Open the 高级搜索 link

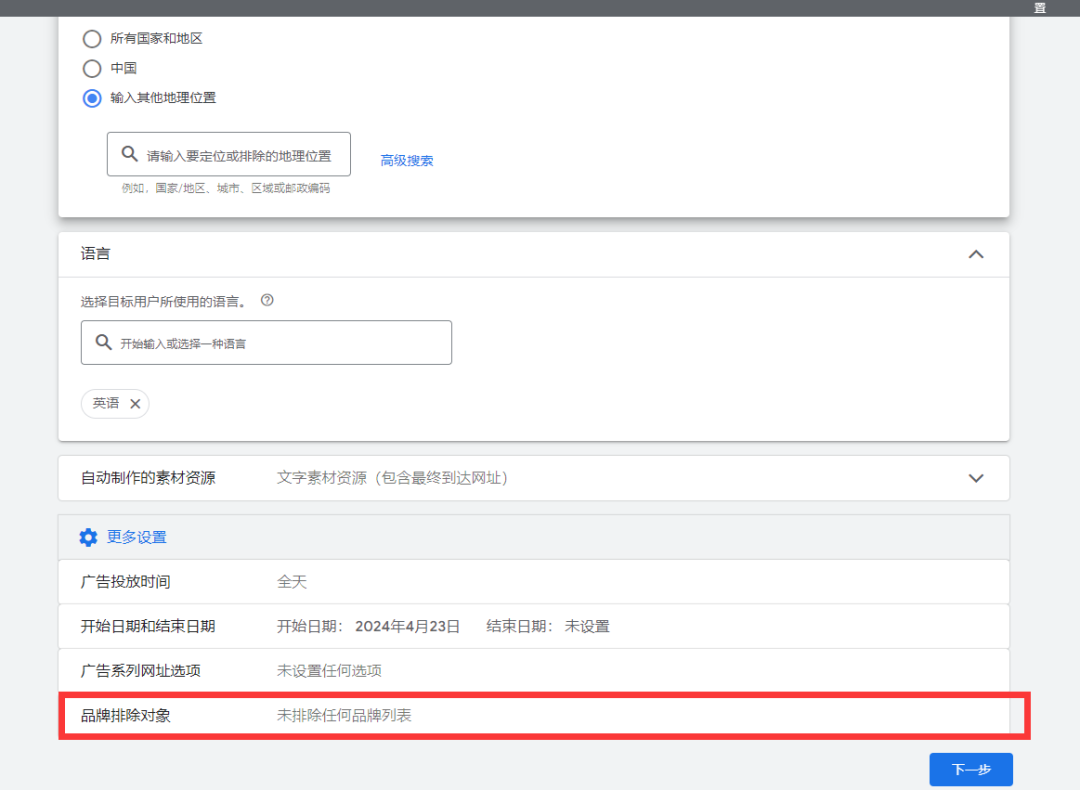tap(406, 160)
